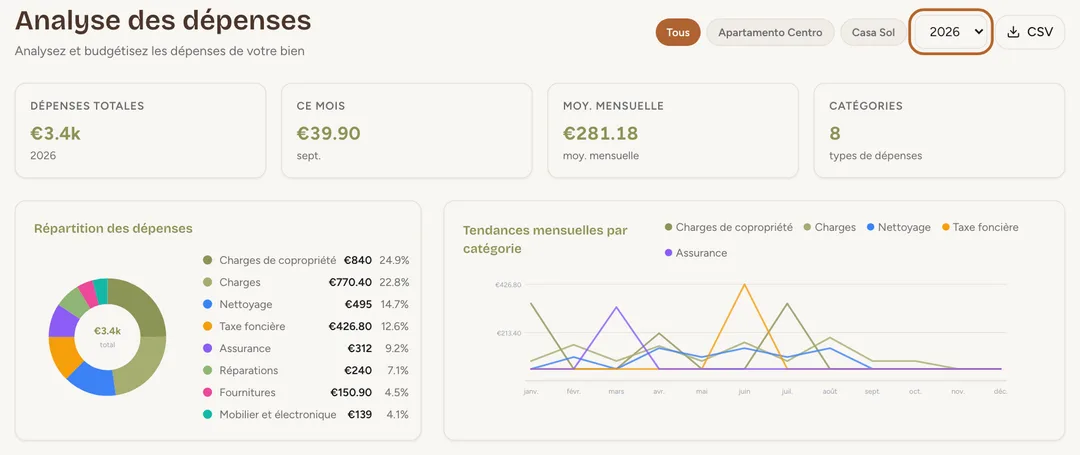Toggle Taxe foncière legend marker
This screenshot has height=455, width=1080.
(946, 227)
